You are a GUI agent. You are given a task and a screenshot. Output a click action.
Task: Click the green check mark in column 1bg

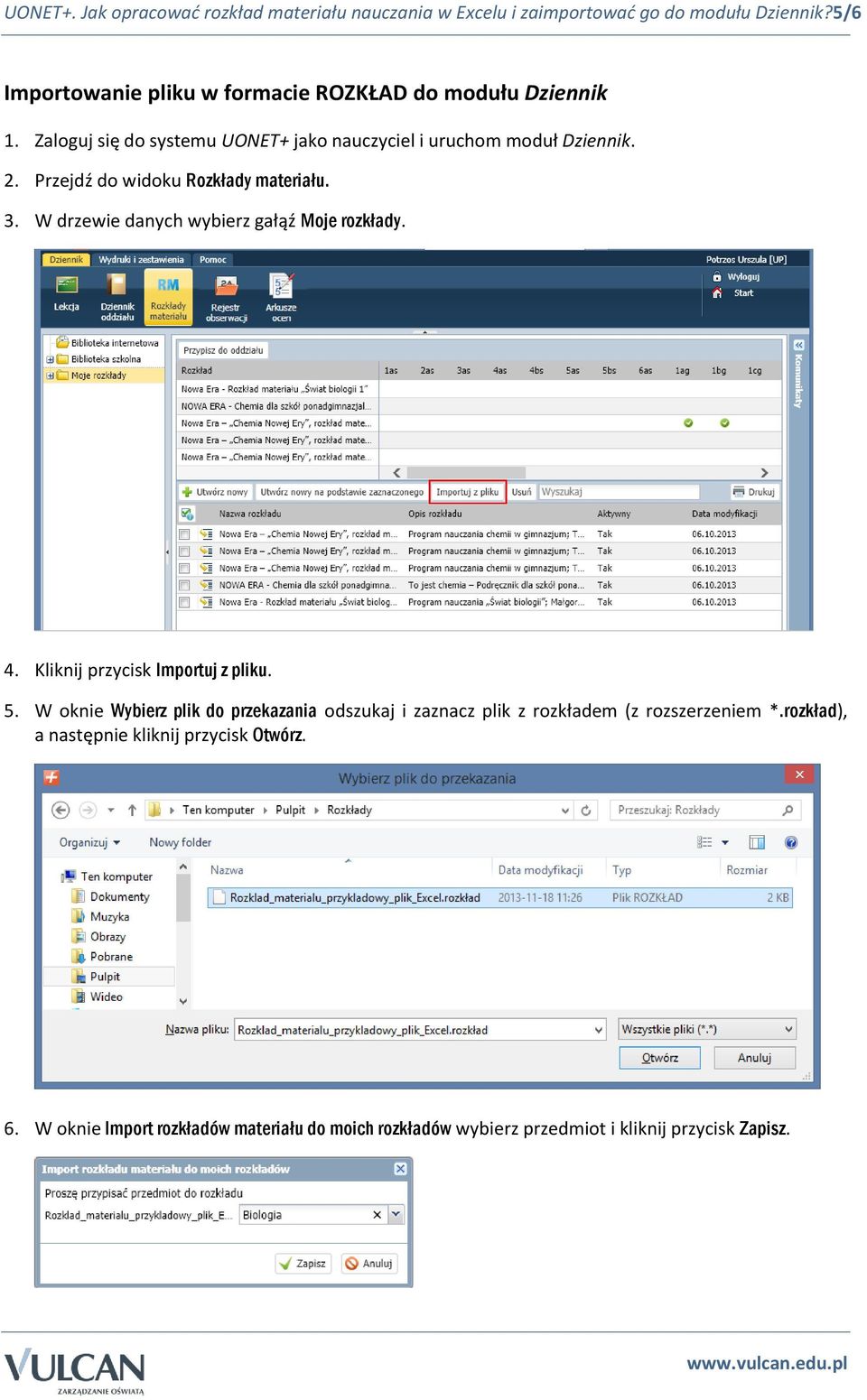724,422
